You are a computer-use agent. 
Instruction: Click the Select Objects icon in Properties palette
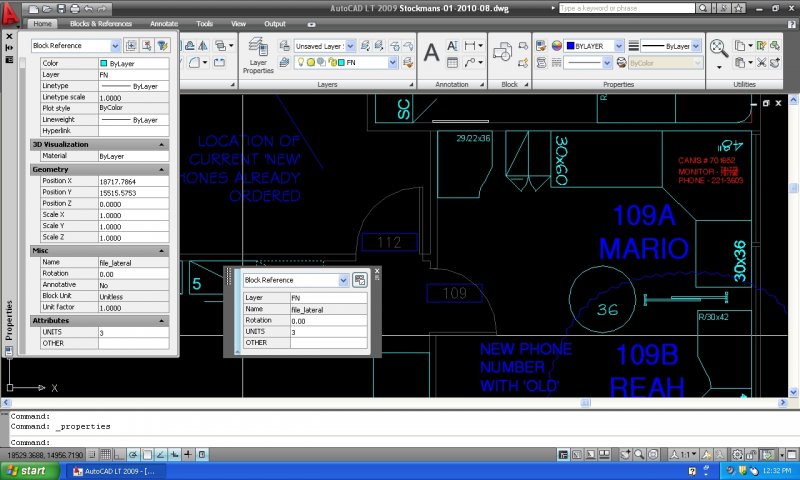pos(147,45)
